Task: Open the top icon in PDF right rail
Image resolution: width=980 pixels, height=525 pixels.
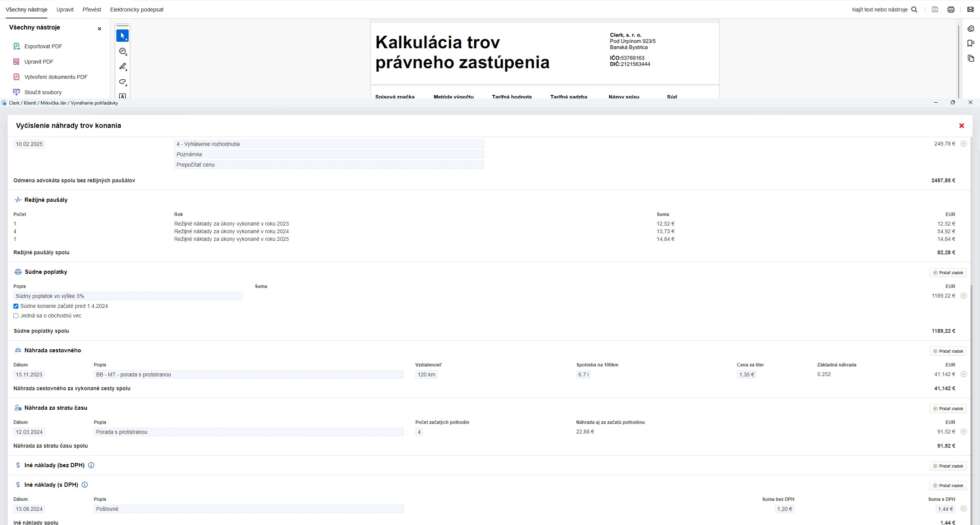Action: pyautogui.click(x=971, y=28)
